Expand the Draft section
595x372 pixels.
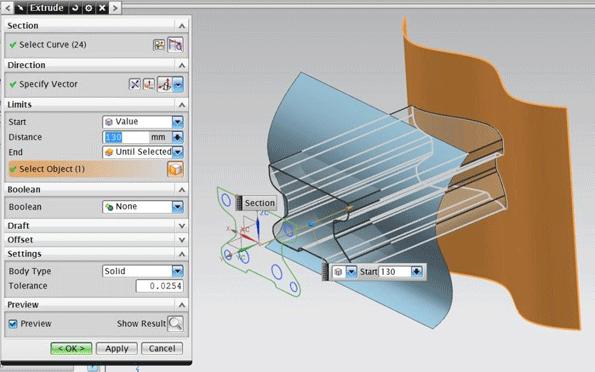coord(182,226)
